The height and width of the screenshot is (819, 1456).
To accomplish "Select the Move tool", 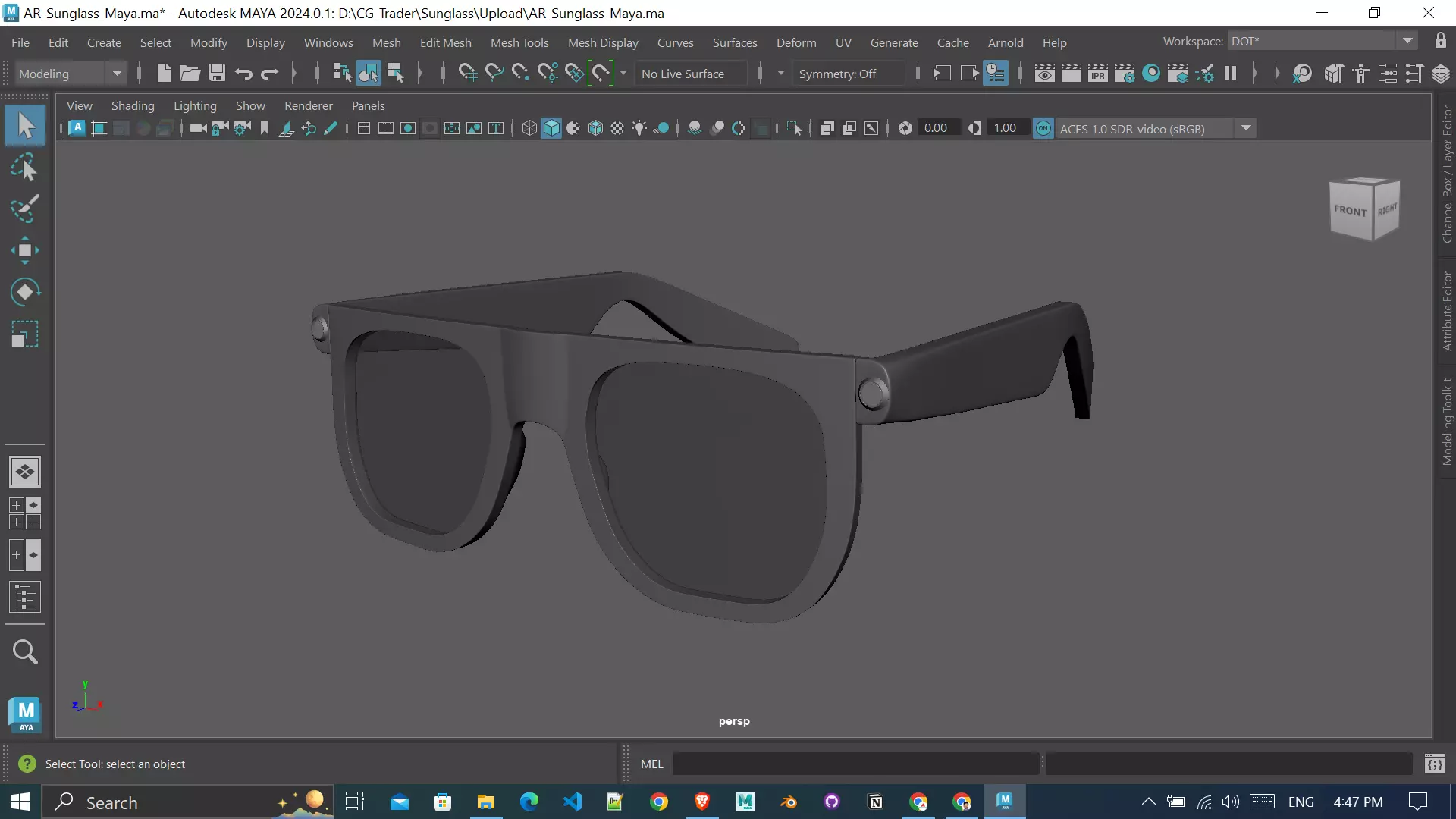I will tap(24, 250).
